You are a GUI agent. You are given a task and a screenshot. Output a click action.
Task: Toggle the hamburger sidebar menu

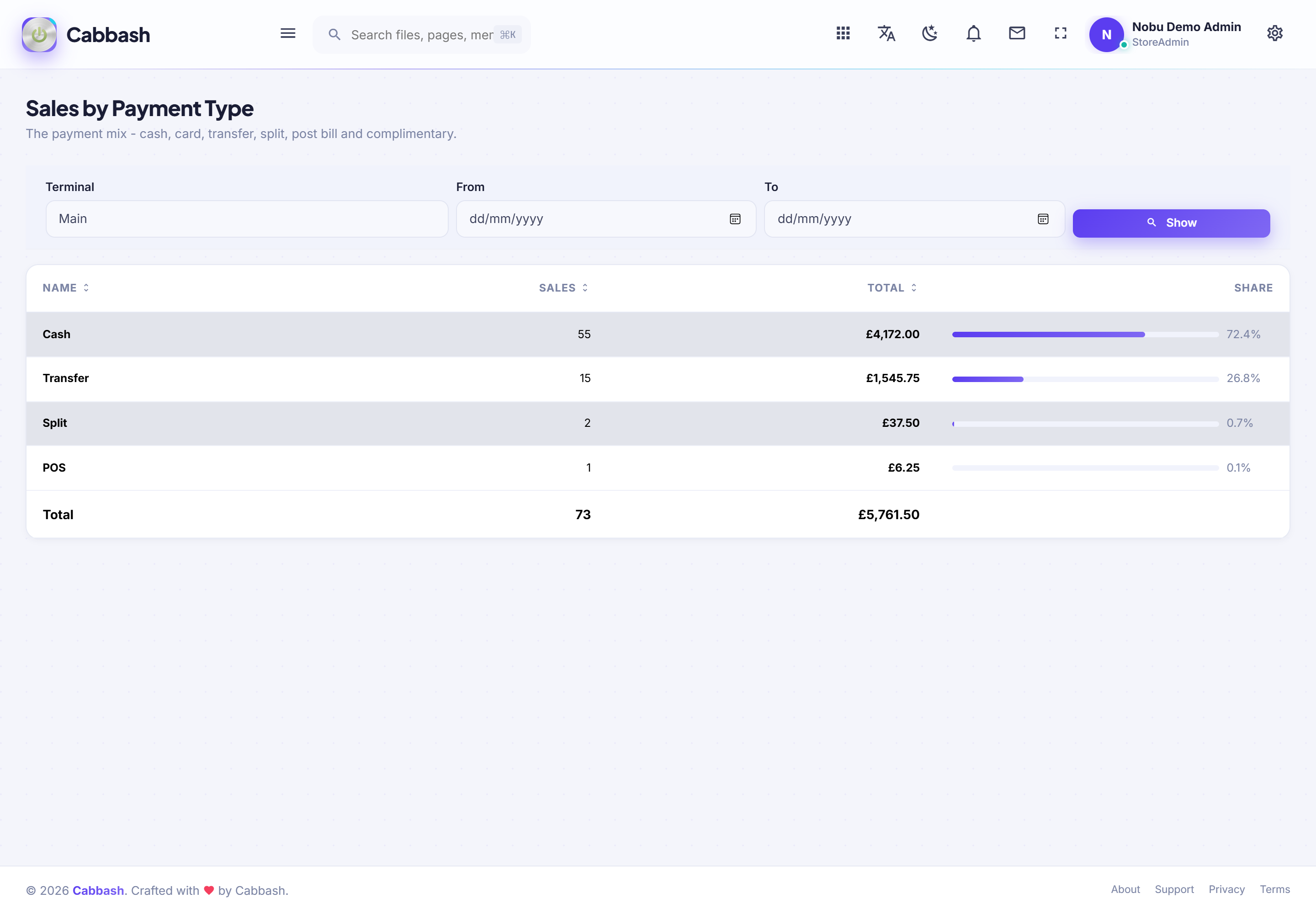pos(288,34)
